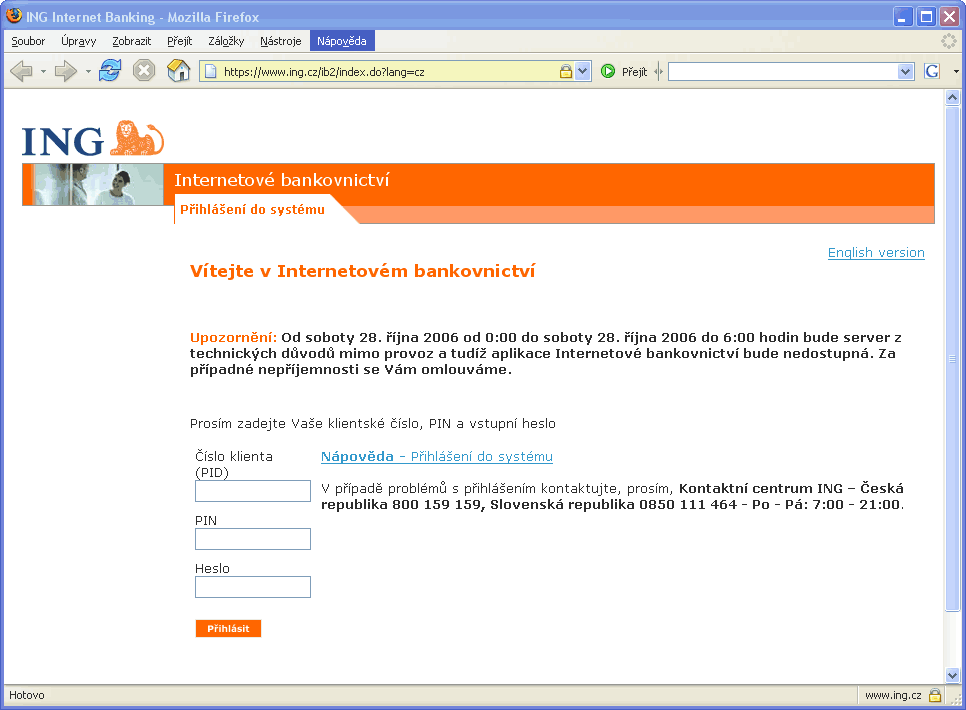Click the toolbar separator grip handle
The width and height of the screenshot is (966, 710).
coord(658,71)
